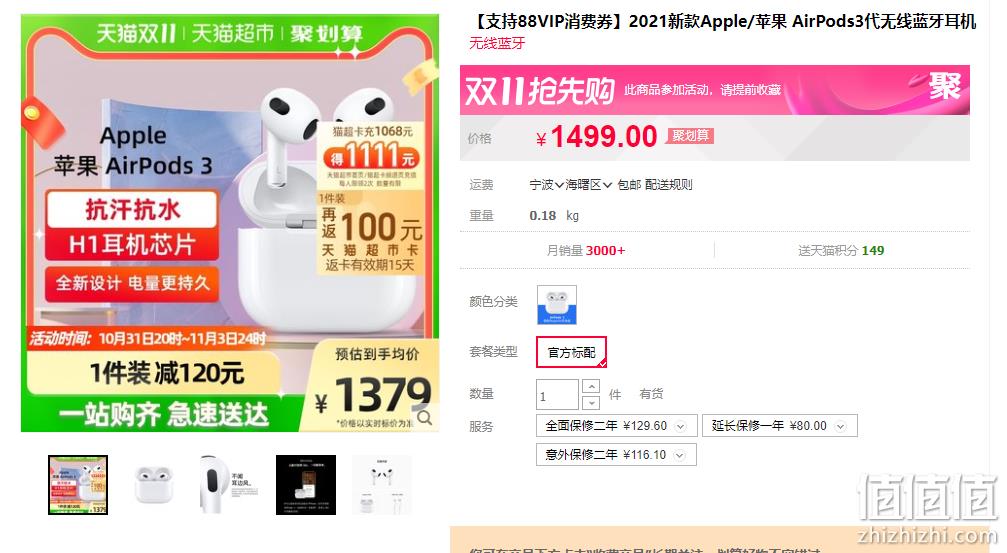Select the first promo thumbnail
The width and height of the screenshot is (1007, 553).
tap(78, 485)
